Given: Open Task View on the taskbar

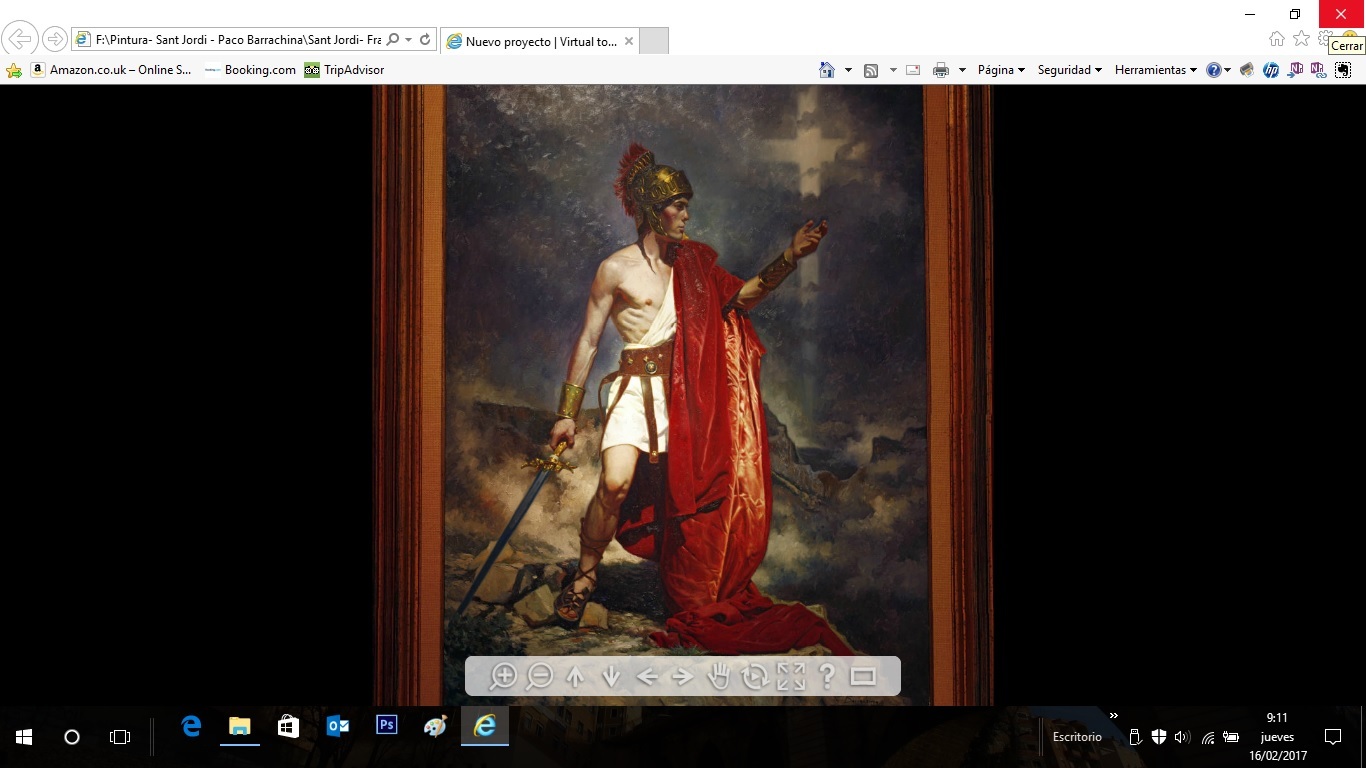Looking at the screenshot, I should [120, 737].
